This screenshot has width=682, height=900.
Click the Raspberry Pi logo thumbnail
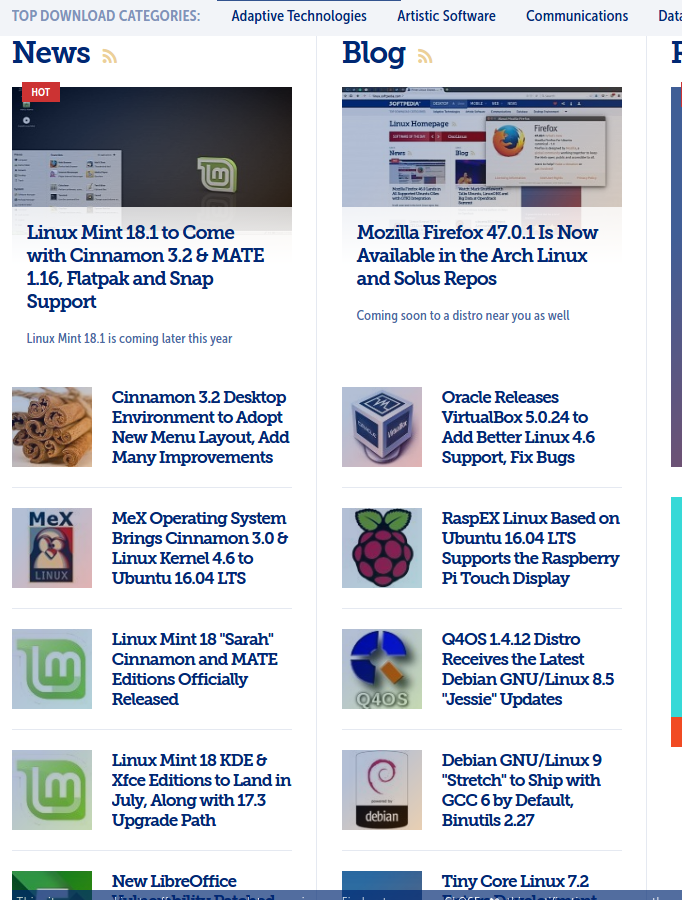(382, 548)
